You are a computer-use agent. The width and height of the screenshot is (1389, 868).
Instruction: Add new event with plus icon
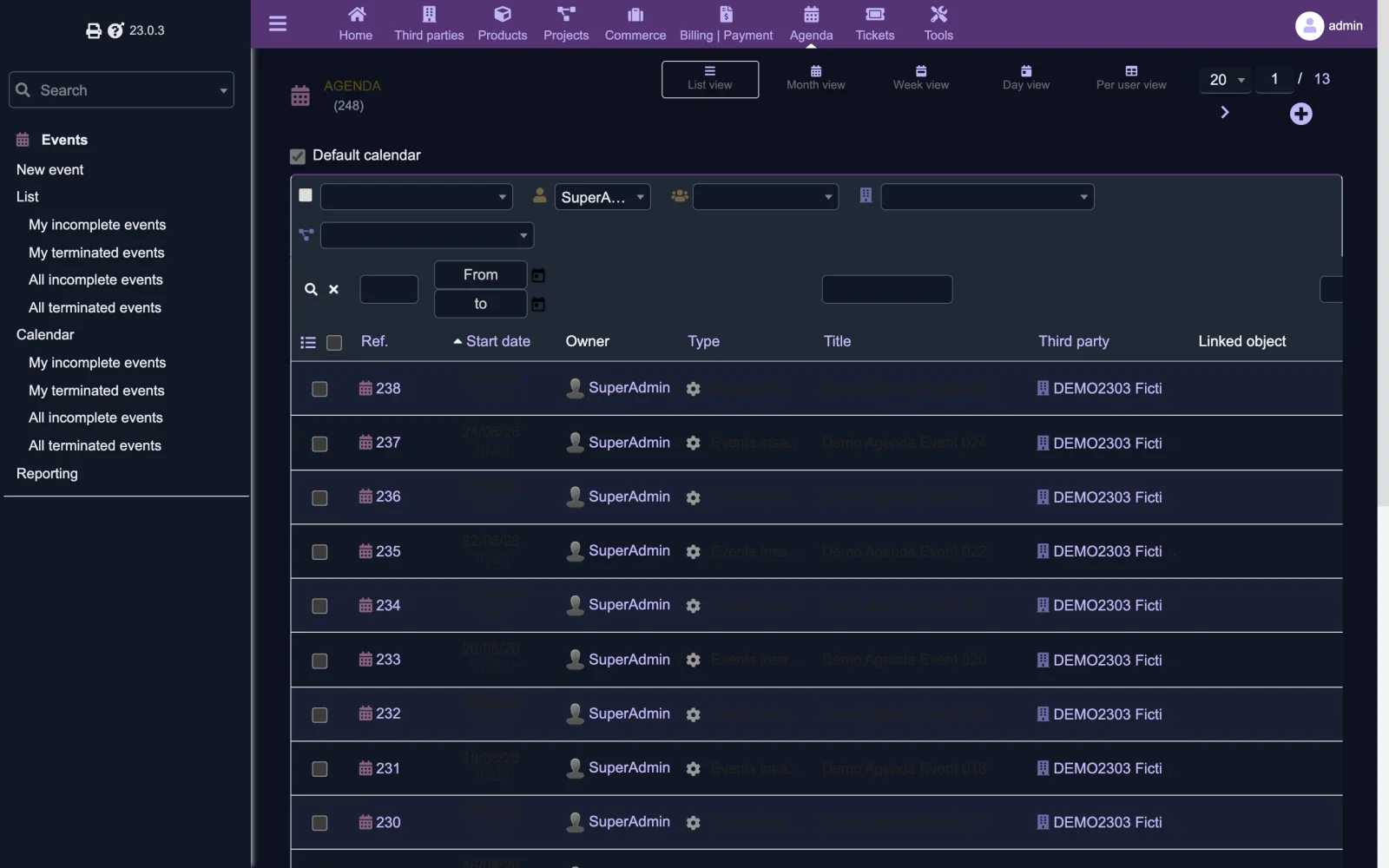click(x=1300, y=114)
